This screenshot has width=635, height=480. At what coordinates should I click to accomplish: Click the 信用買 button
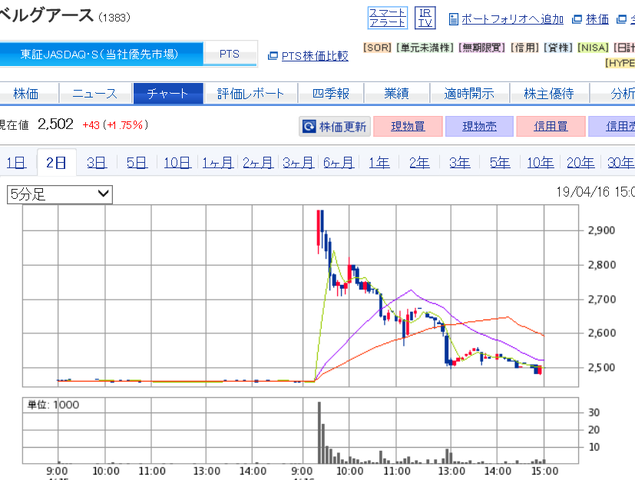[551, 126]
